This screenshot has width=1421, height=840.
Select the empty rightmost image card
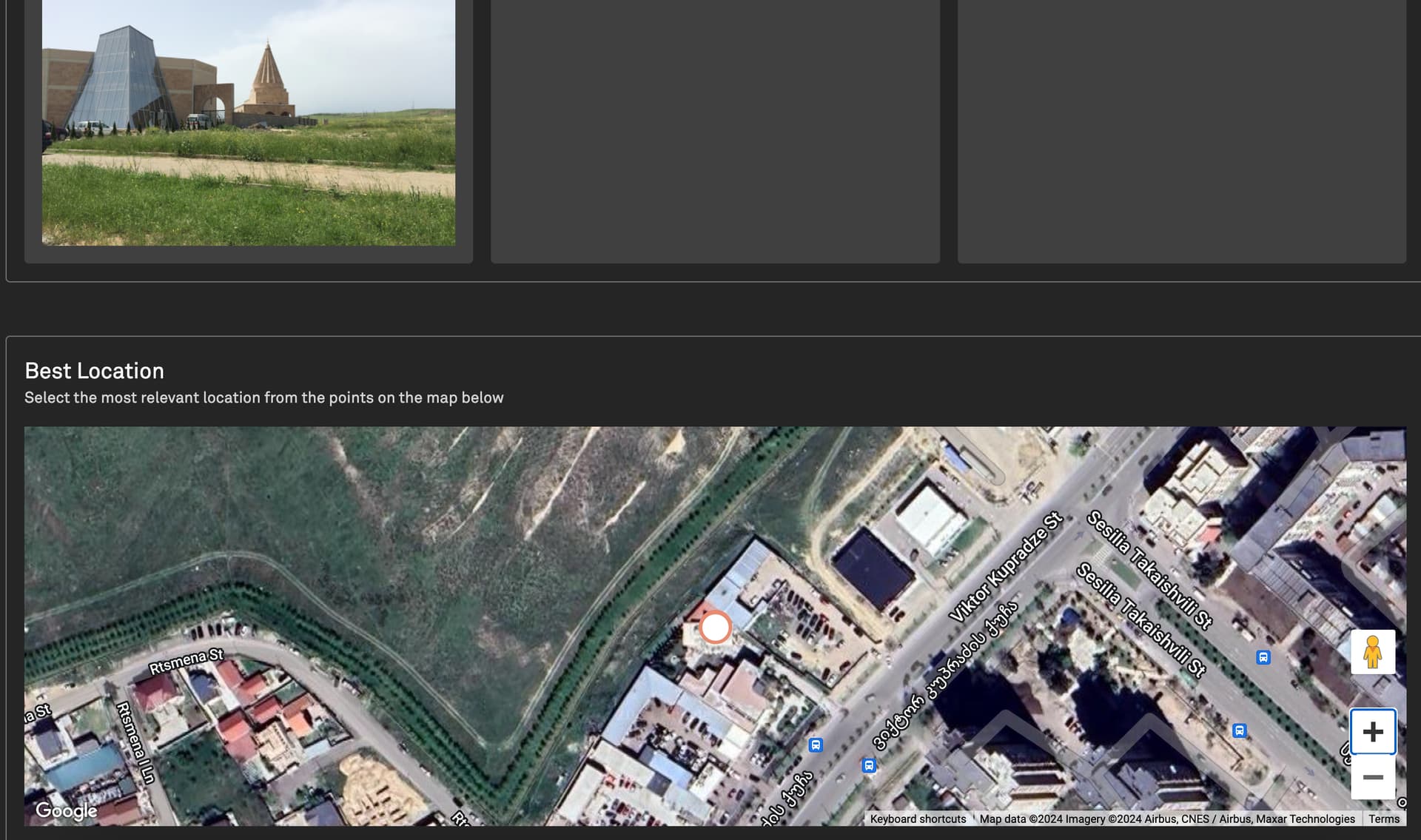(1182, 131)
